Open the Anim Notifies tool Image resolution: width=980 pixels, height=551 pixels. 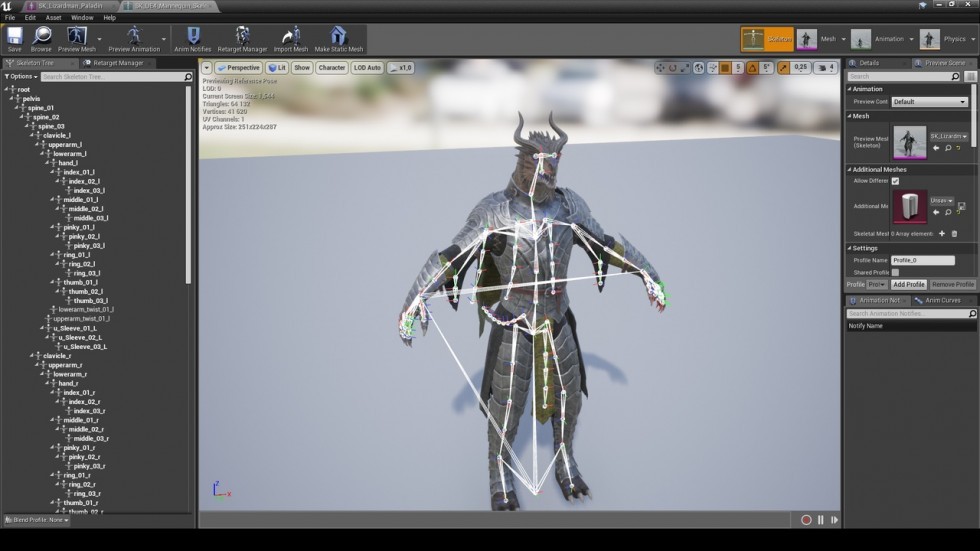tap(192, 39)
